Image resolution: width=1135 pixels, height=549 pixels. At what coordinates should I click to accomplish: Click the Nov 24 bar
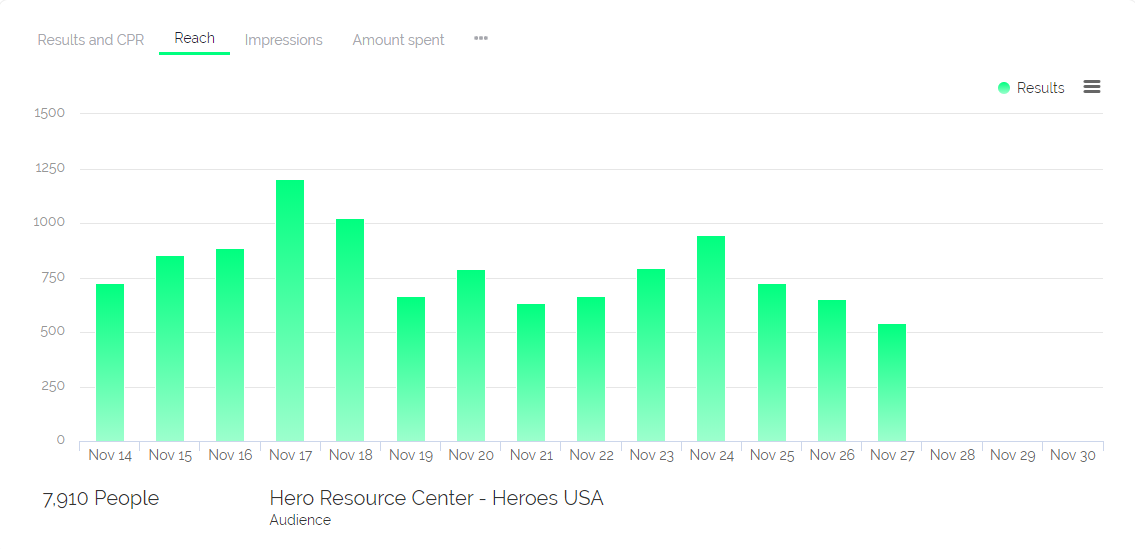[x=711, y=338]
